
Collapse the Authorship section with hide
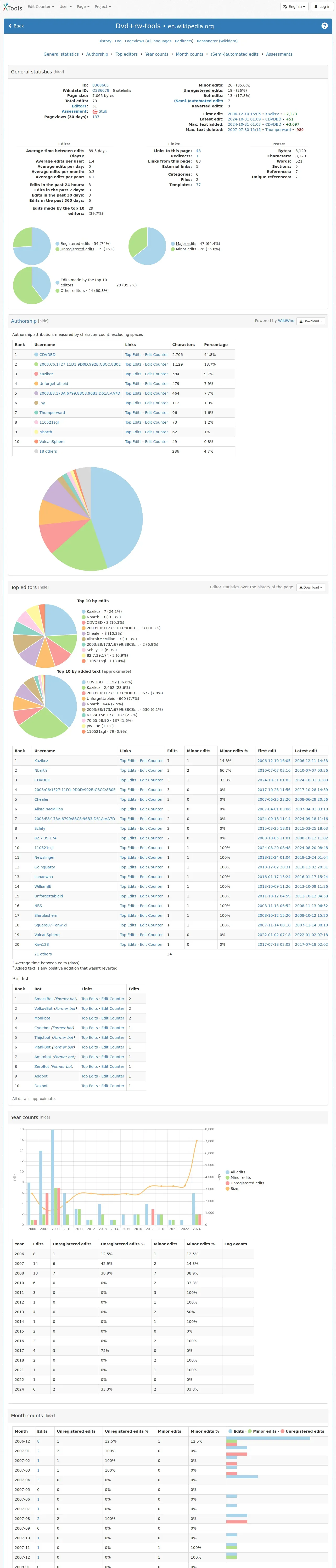pyautogui.click(x=43, y=321)
